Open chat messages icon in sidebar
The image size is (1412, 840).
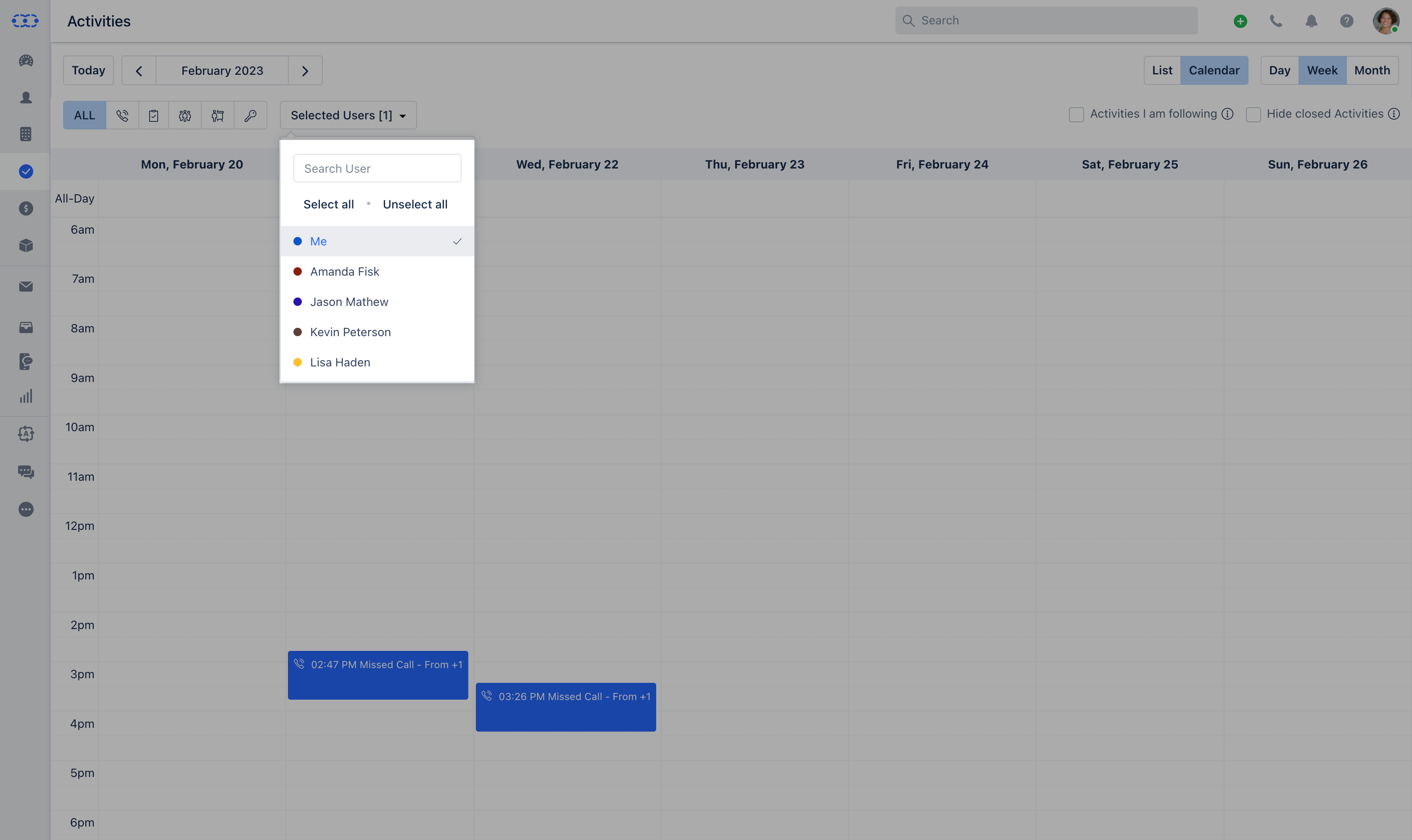pos(26,471)
